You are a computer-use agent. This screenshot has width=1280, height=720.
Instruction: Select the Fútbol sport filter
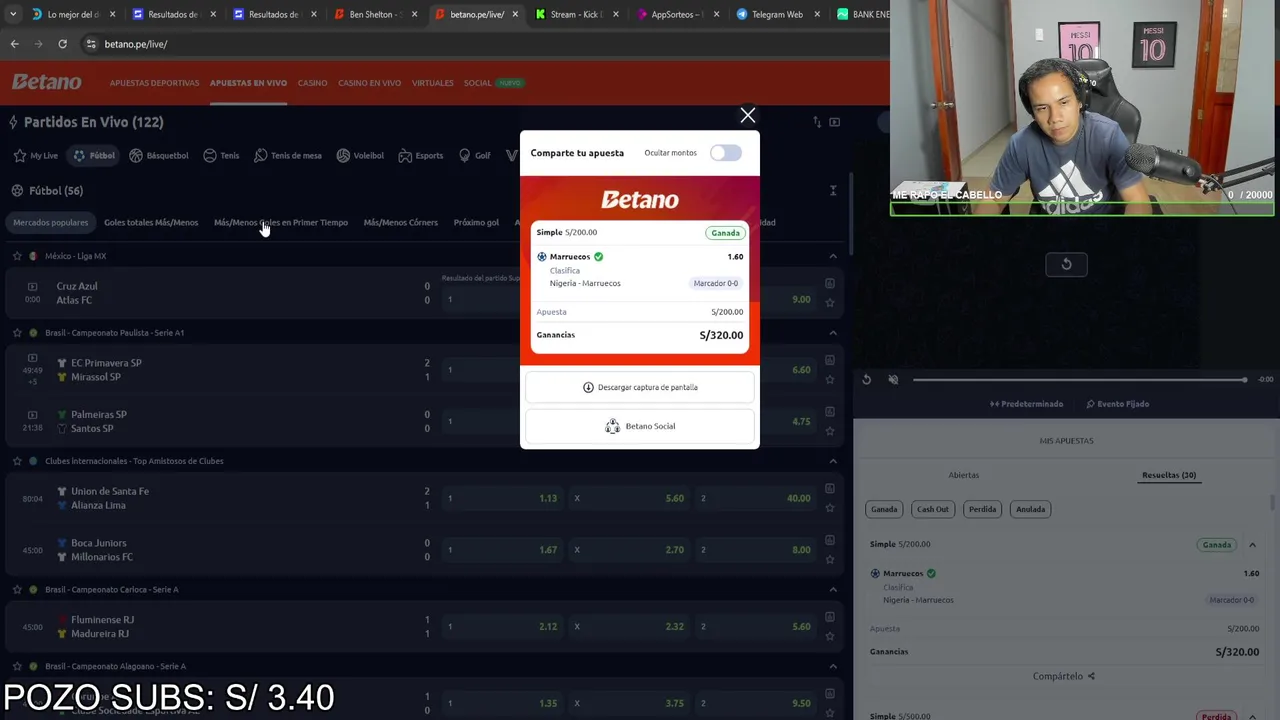[94, 156]
